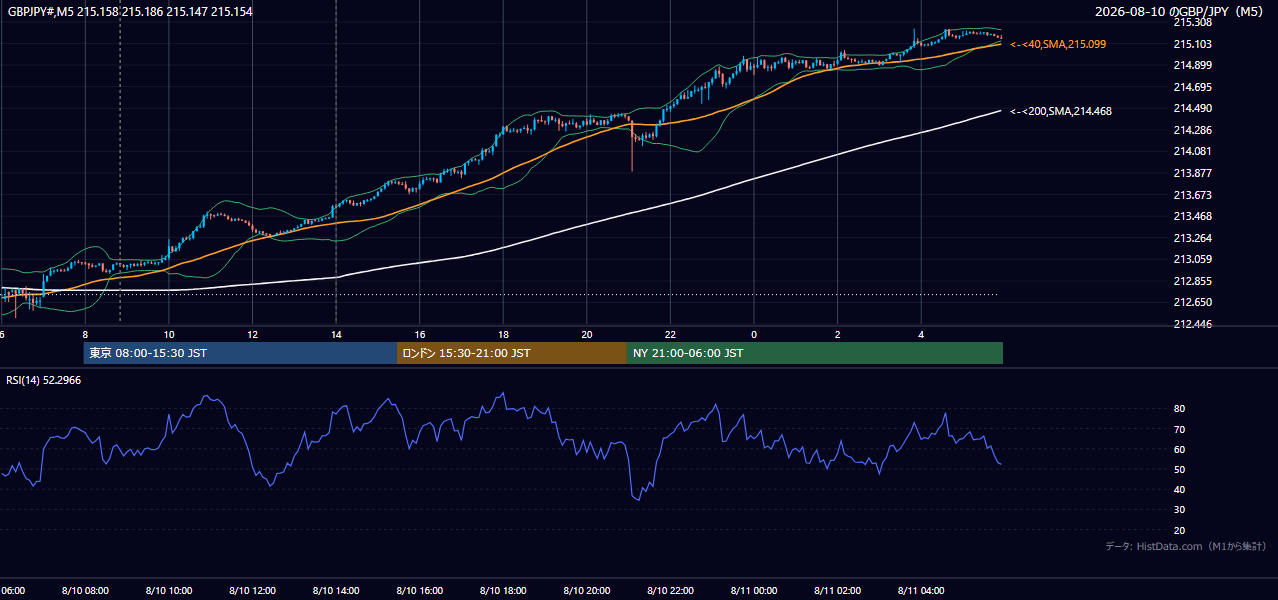Click price axis label 213.673
The image size is (1278, 600).
(1192, 195)
